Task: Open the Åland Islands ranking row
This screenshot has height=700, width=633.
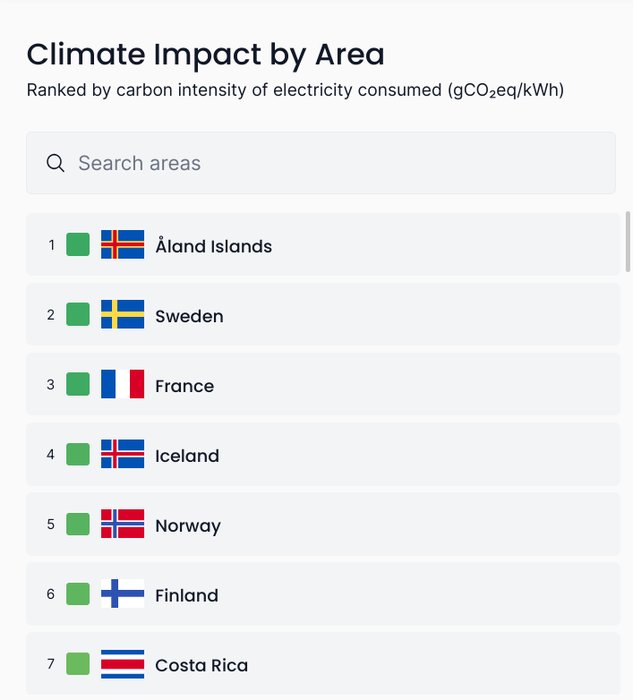Action: coord(323,244)
